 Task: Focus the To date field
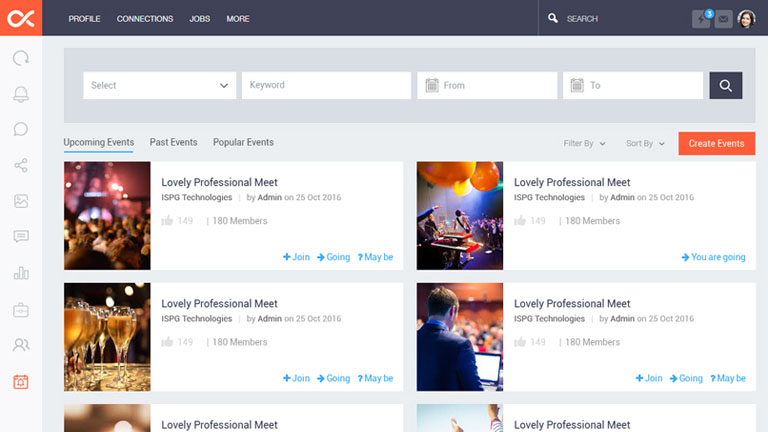point(633,86)
